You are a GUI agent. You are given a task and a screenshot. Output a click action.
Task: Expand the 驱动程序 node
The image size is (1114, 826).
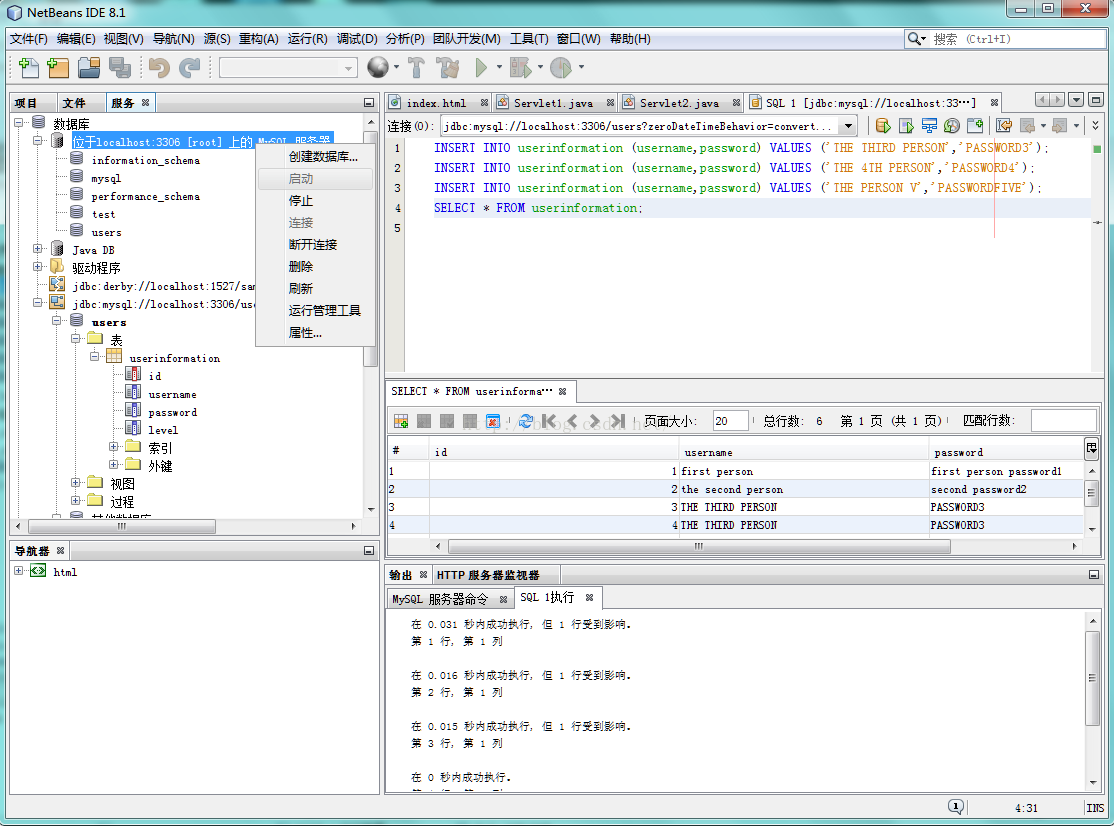(x=38, y=266)
